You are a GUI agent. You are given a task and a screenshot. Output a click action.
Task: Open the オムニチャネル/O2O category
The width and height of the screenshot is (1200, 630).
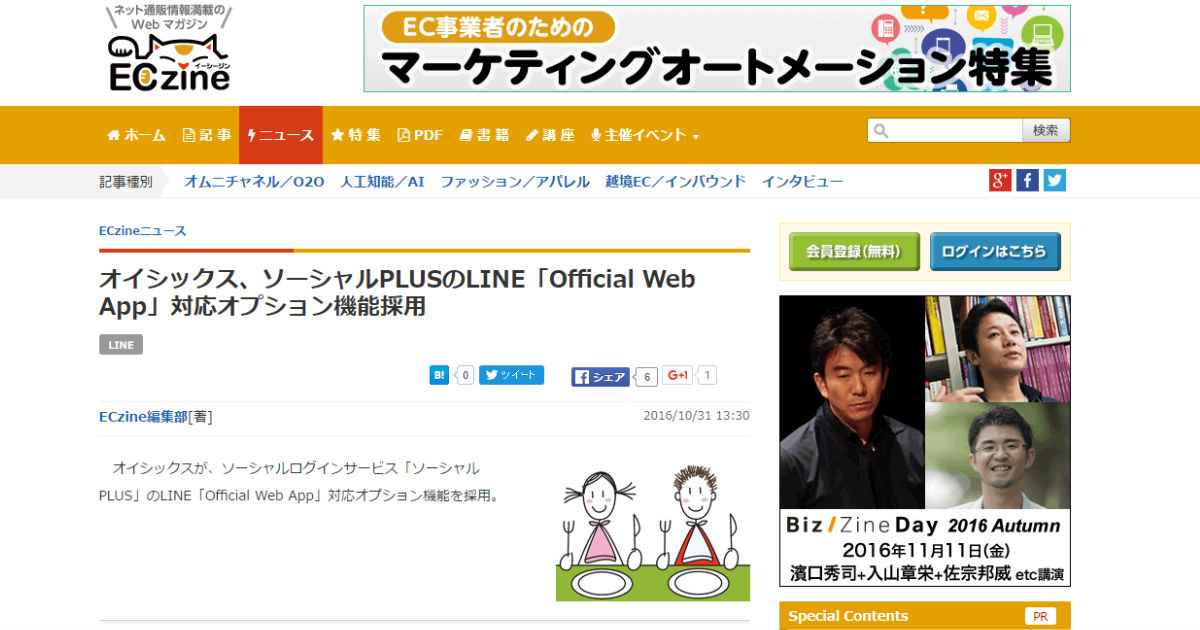(254, 181)
